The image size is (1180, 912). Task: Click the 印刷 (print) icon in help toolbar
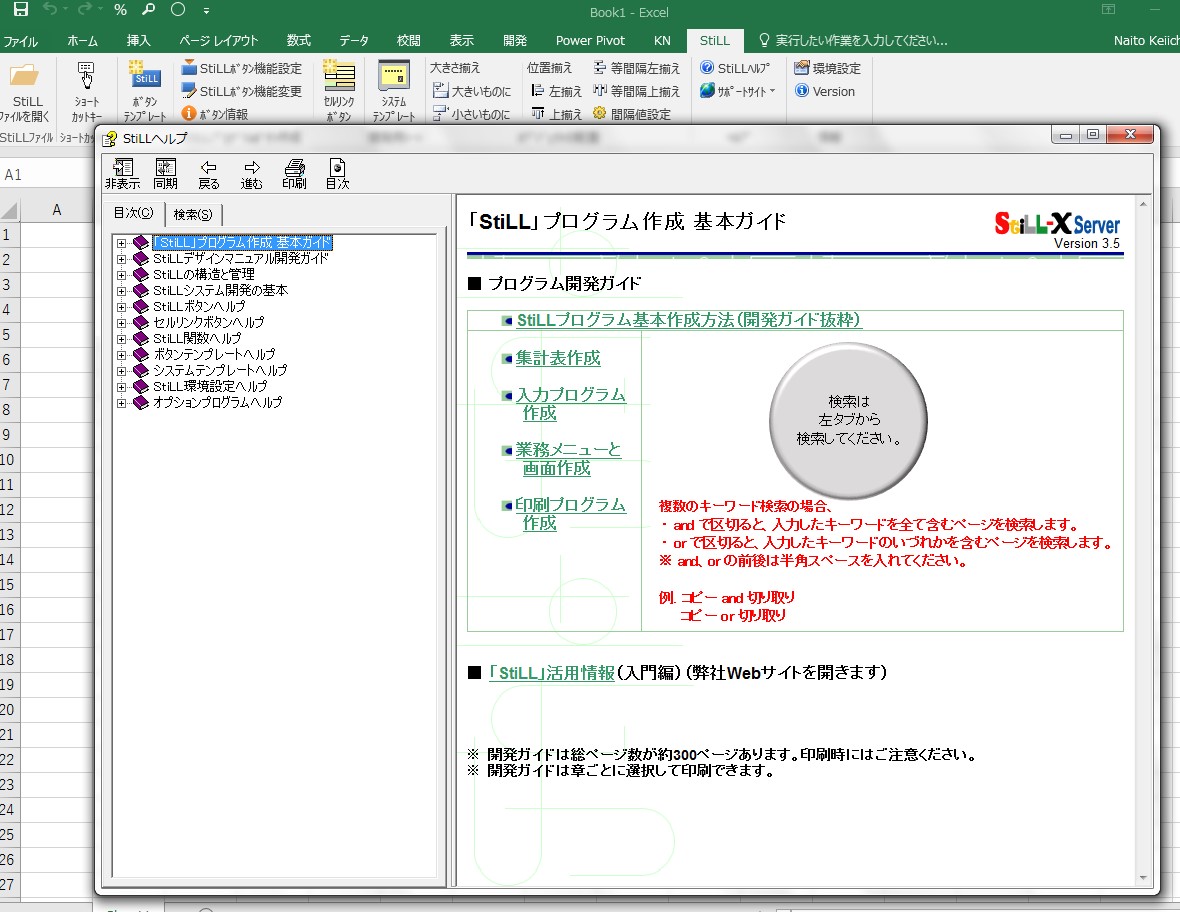(294, 174)
